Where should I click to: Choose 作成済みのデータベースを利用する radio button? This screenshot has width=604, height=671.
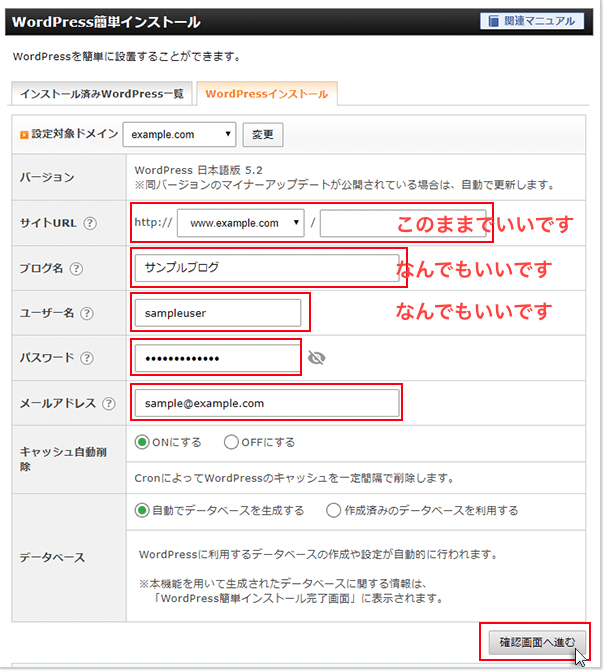pyautogui.click(x=333, y=511)
